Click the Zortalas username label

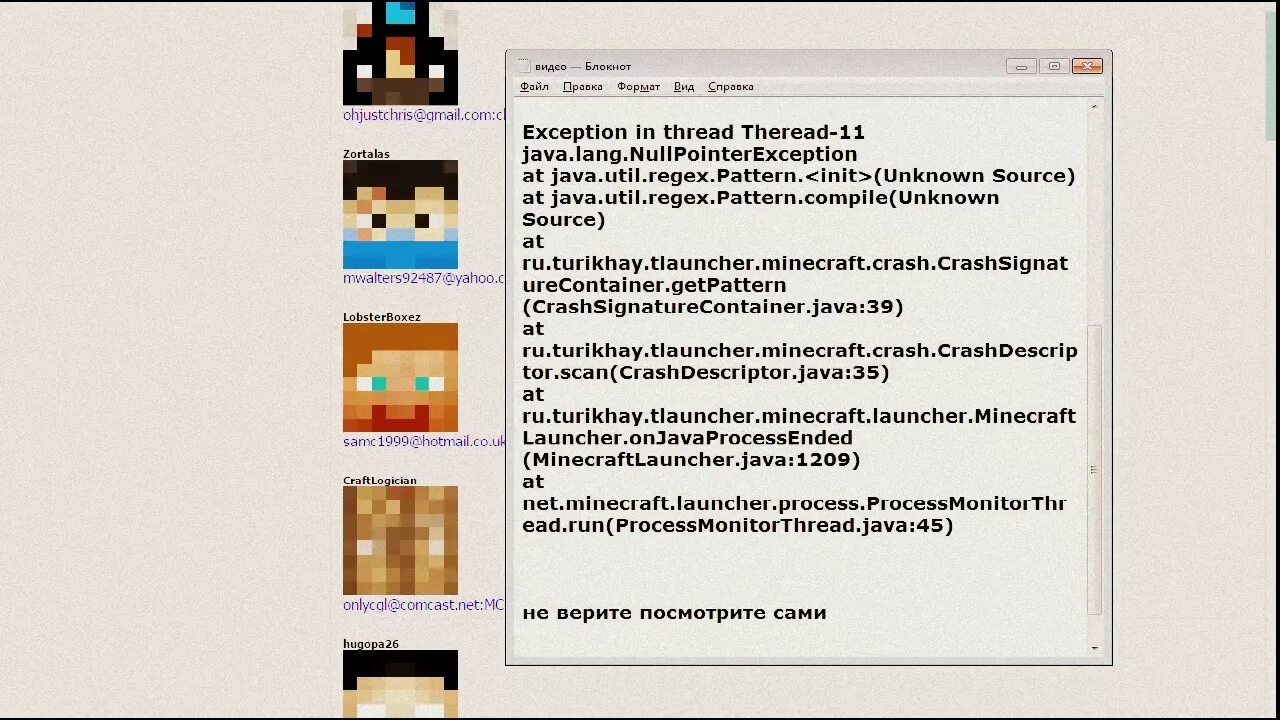point(366,154)
